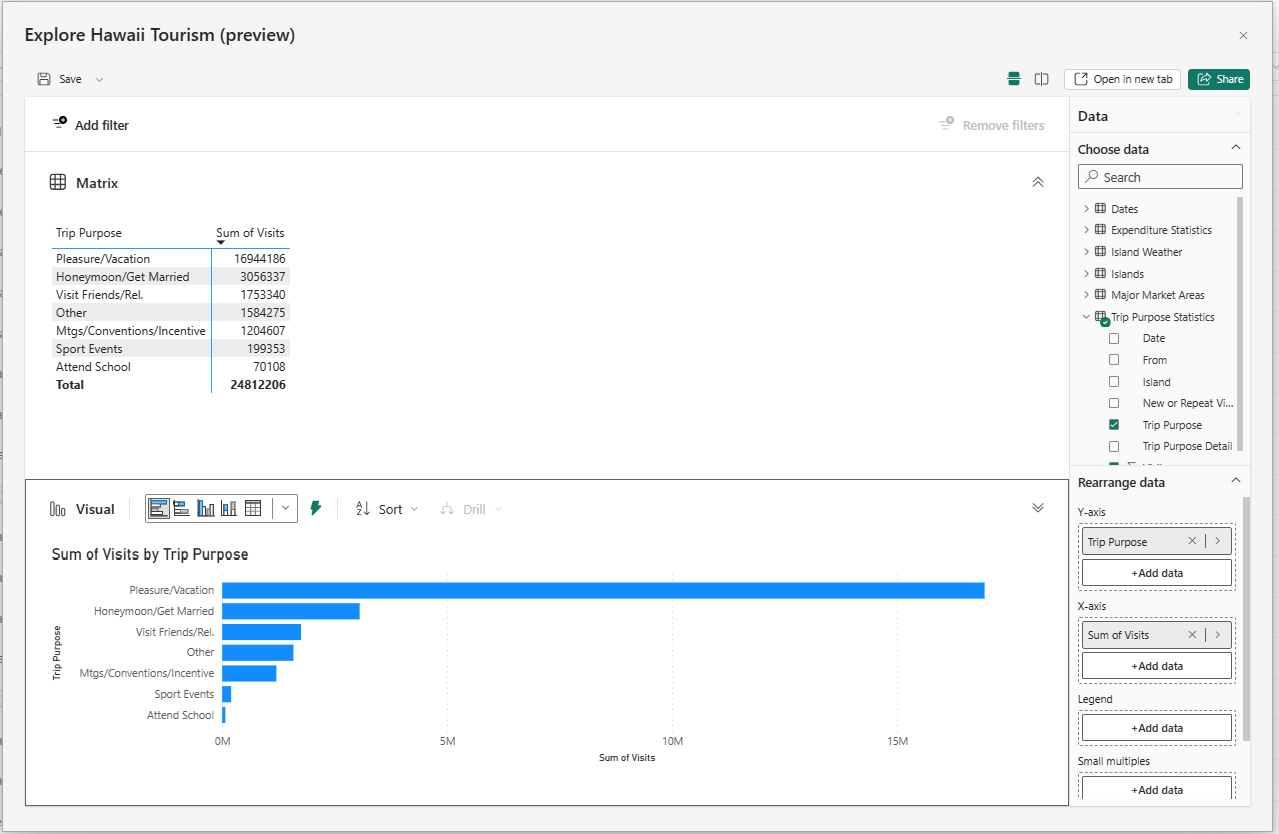The height and width of the screenshot is (834, 1279).
Task: Click the Pleasure/Vacation bar in chart
Action: pyautogui.click(x=603, y=590)
